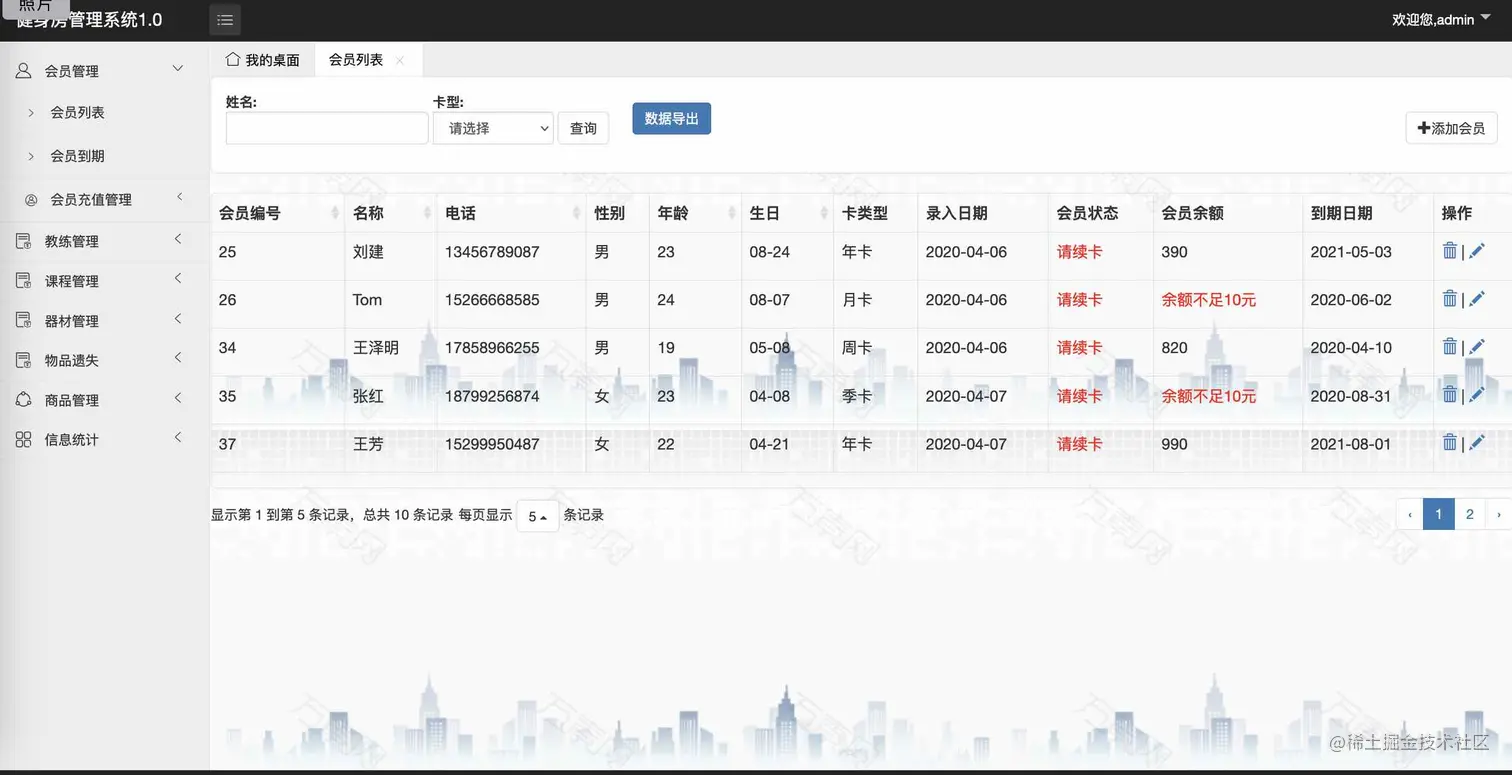The image size is (1512, 775).
Task: Toggle the sidebar menu list icon
Action: (x=225, y=20)
